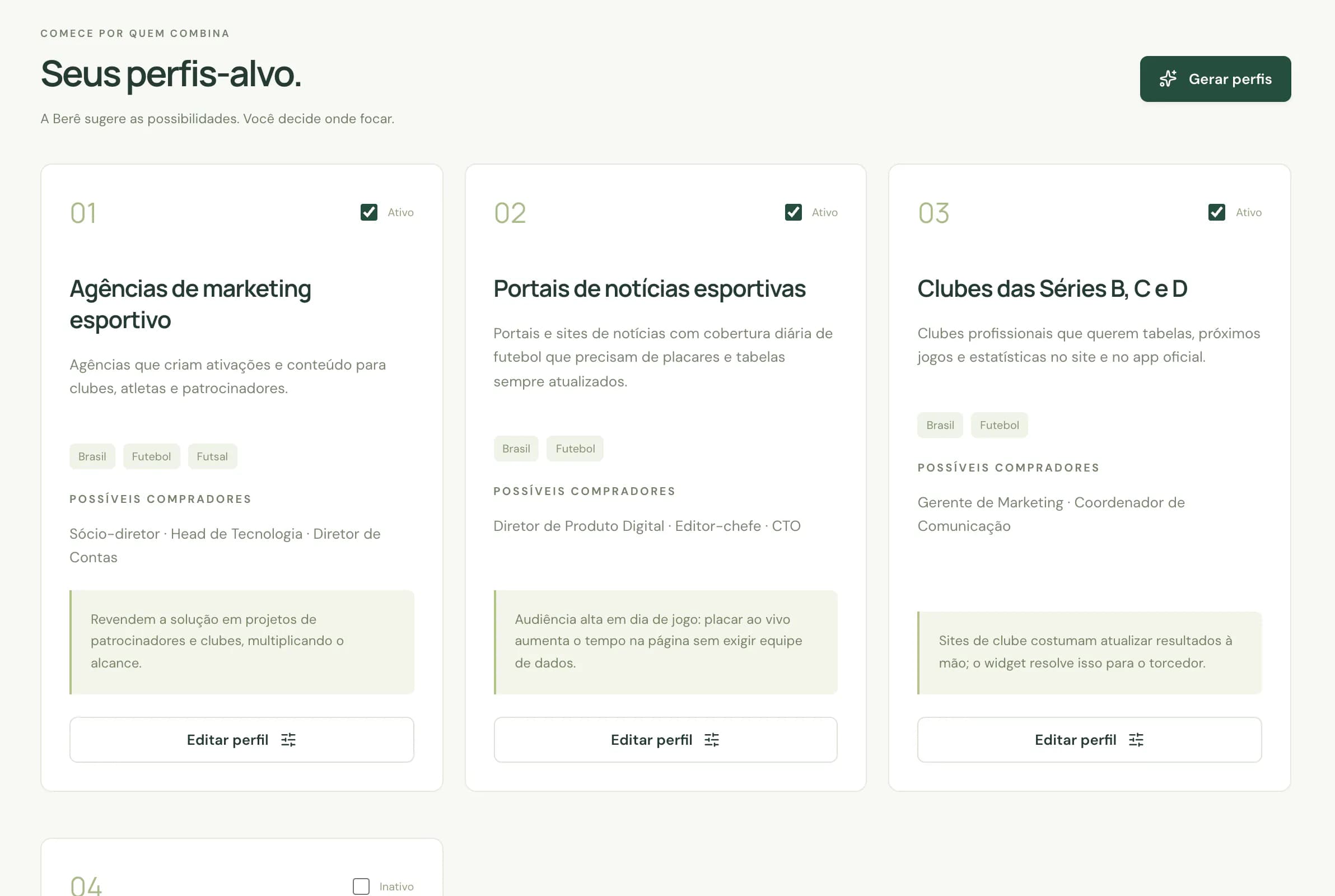The height and width of the screenshot is (896, 1335).
Task: Uncheck Ativo on Clubes das Séries card
Action: point(1217,213)
